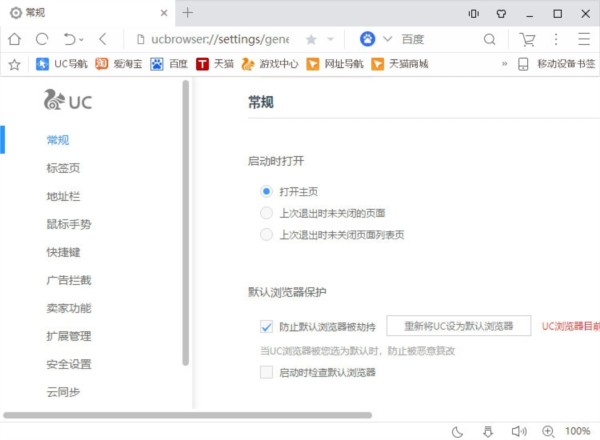Open the 百度 bookmark in bookmarks bar
This screenshot has width=600, height=440.
point(169,64)
